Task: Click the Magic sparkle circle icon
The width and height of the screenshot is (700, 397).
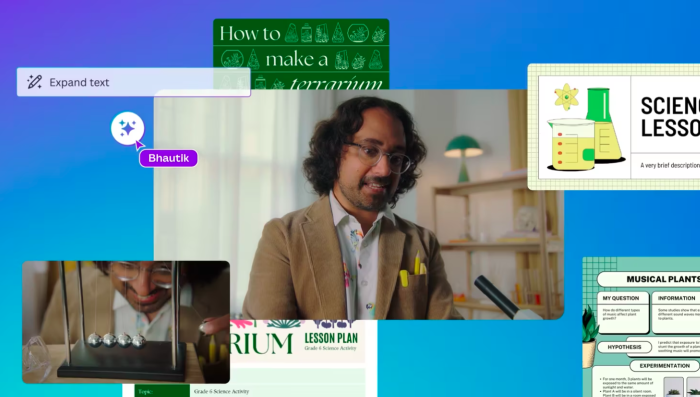Action: [x=128, y=129]
